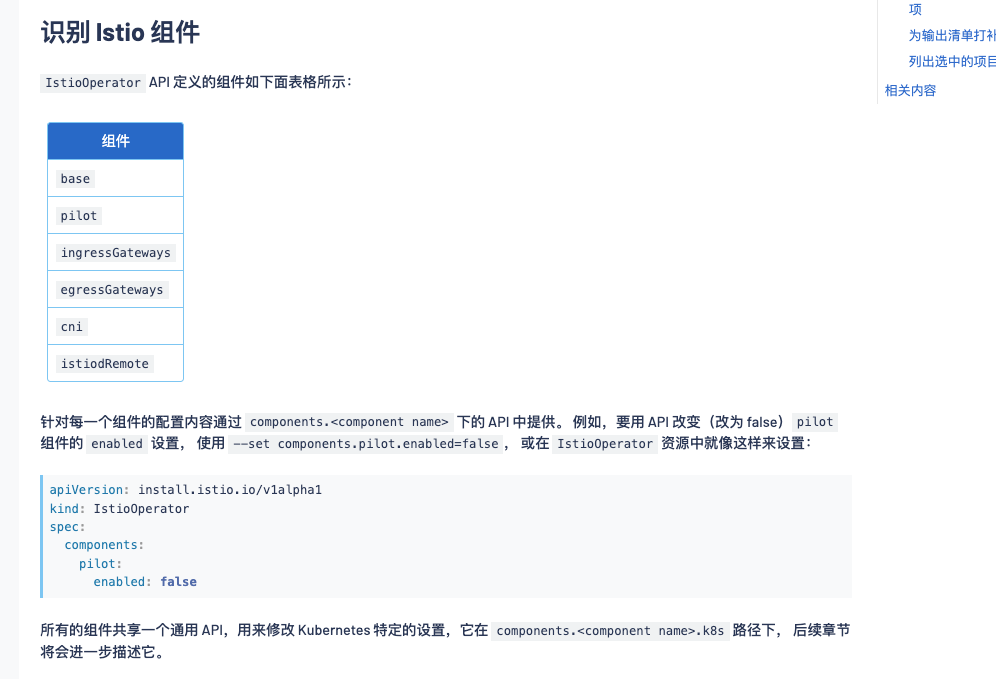Select the istiodRemote table cell
The image size is (996, 679).
(x=116, y=363)
